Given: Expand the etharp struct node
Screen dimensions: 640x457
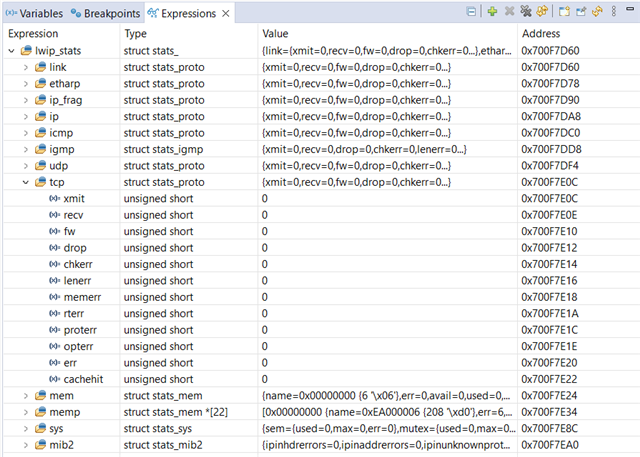Looking at the screenshot, I should point(26,84).
